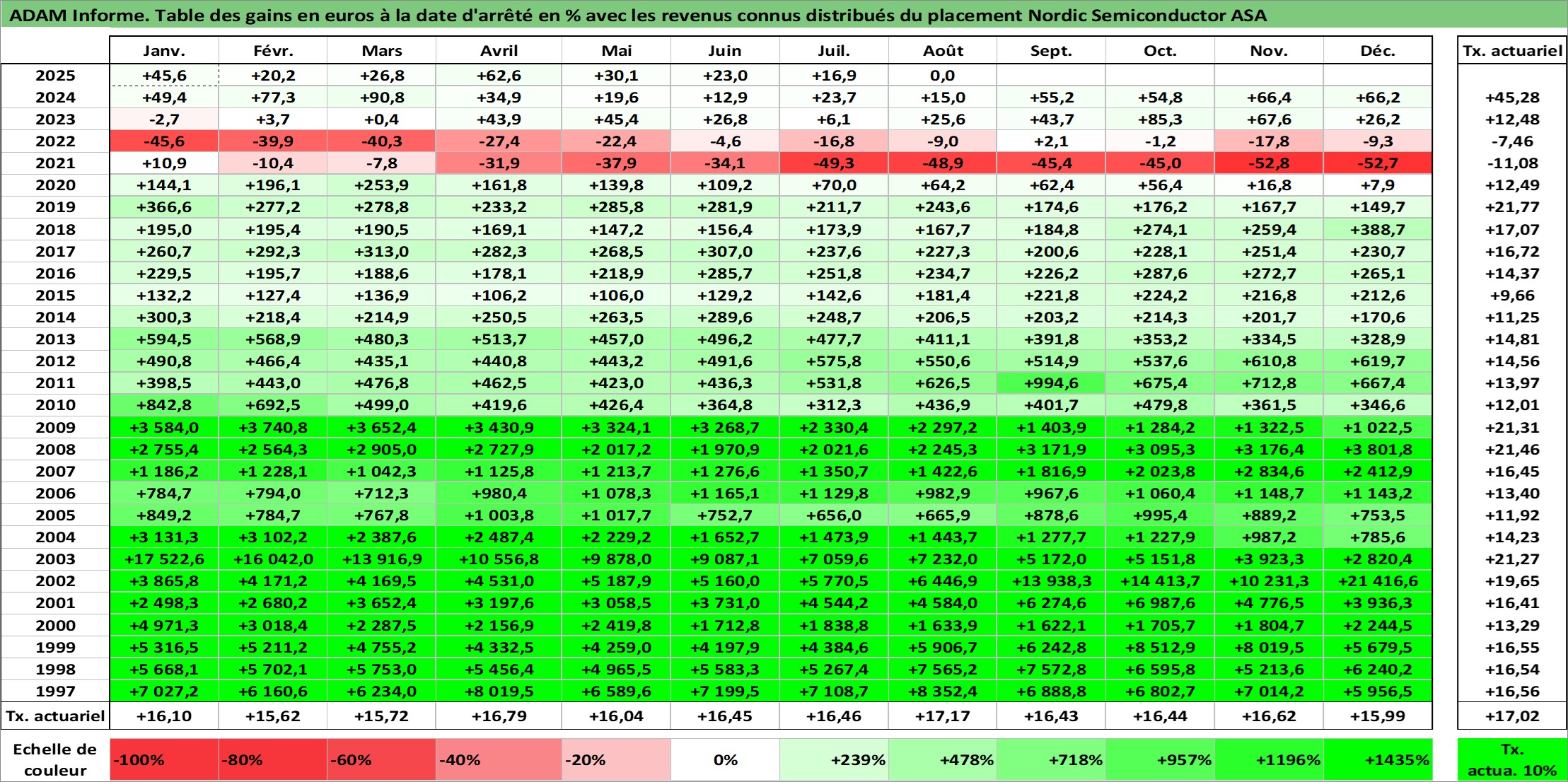Click the Tx. actuariel column header on the right
This screenshot has width=1568, height=782.
pyautogui.click(x=1512, y=50)
